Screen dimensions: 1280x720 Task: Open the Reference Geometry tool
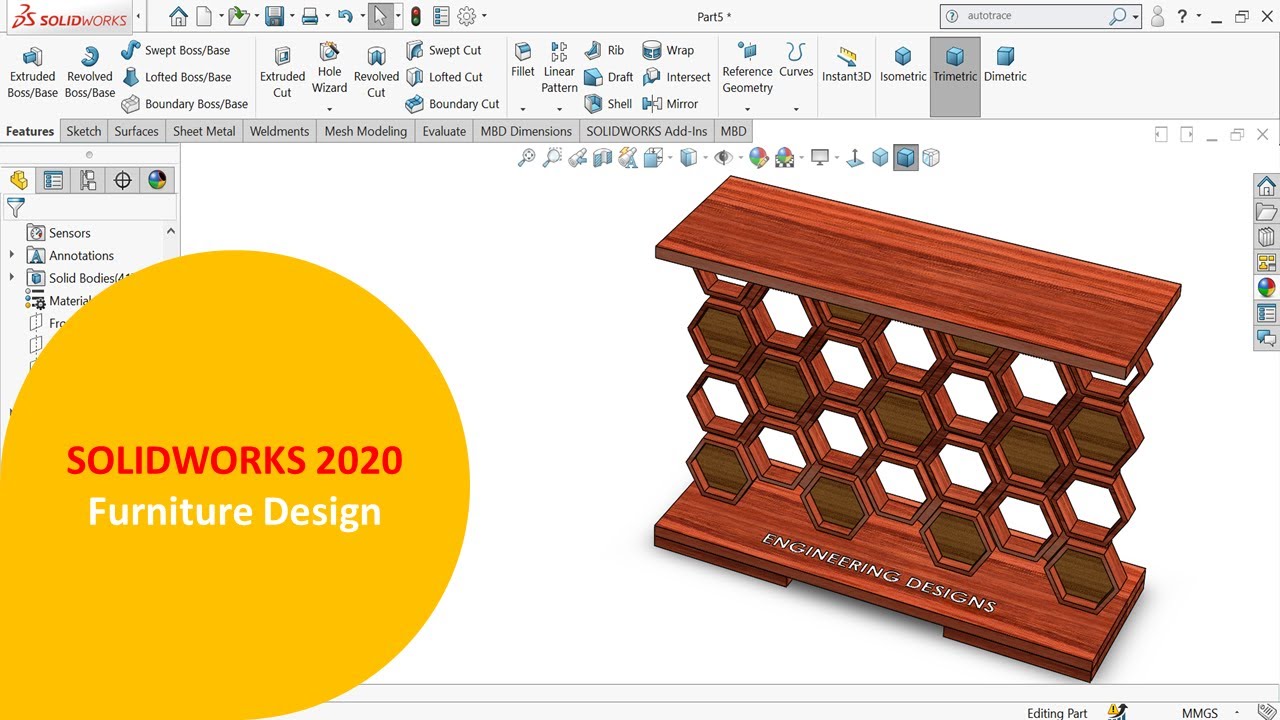[747, 68]
